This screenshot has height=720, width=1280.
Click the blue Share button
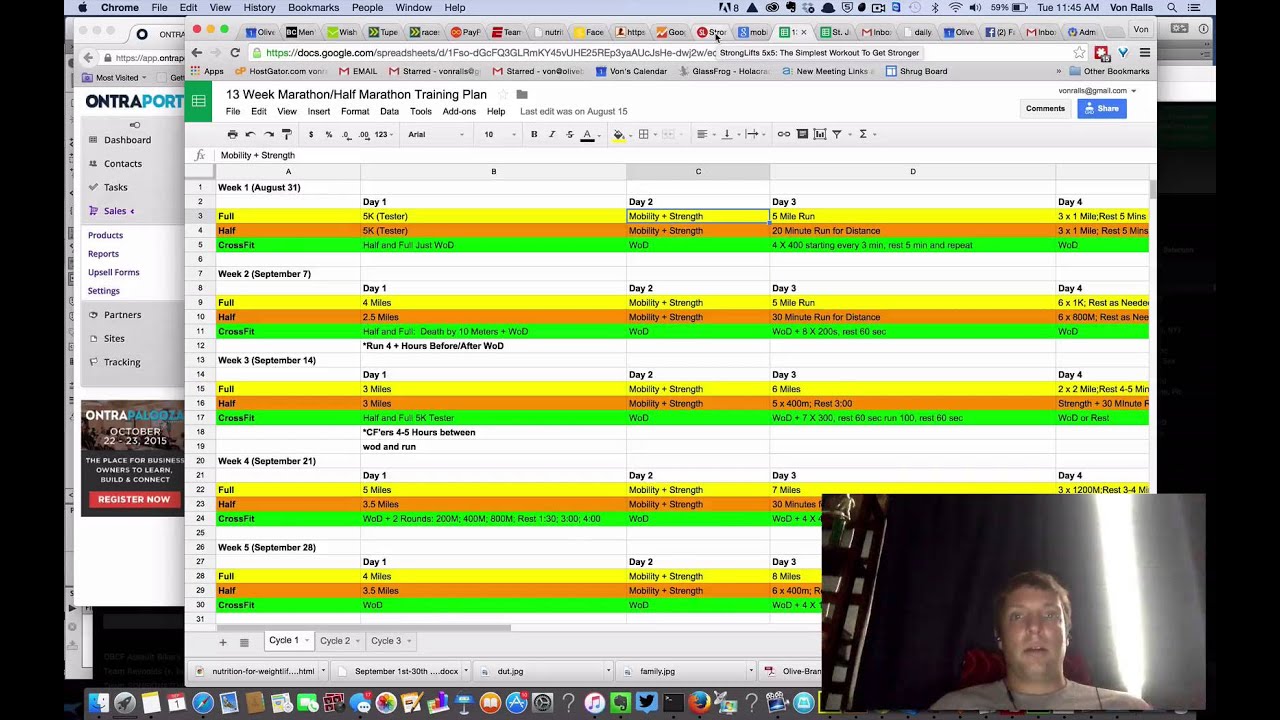tap(1102, 108)
